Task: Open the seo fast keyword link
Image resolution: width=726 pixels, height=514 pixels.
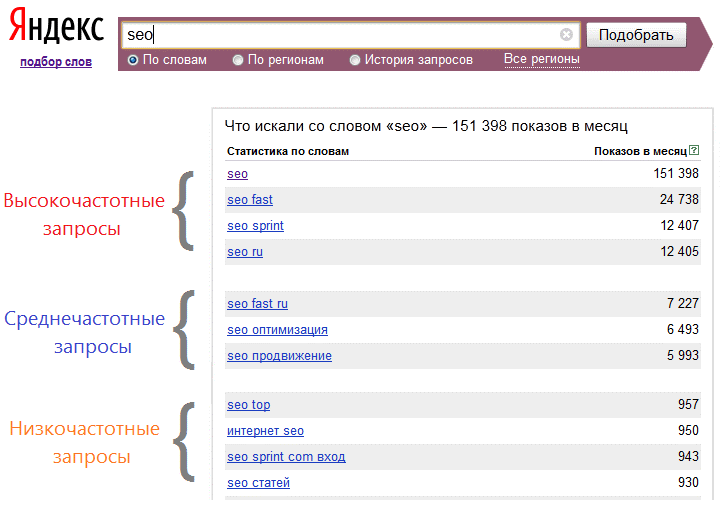Action: pyautogui.click(x=250, y=200)
